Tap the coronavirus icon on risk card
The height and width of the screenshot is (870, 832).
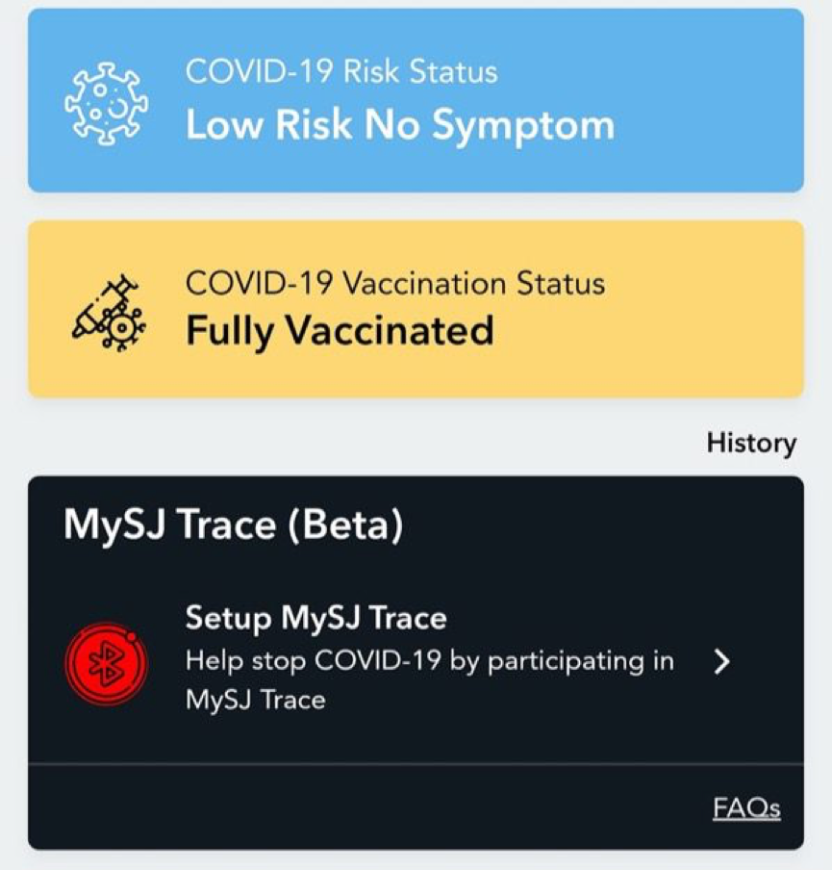(x=106, y=104)
